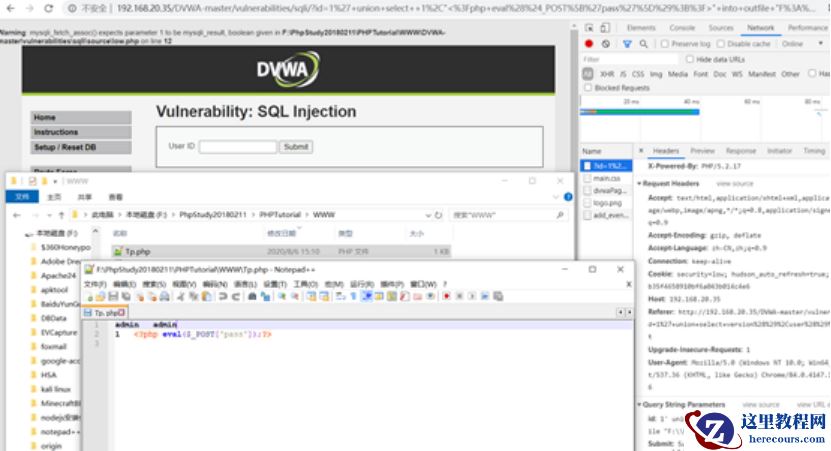Screen dimensions: 831x451
Task: Open Explorer address history dropdown
Action: (x=428, y=215)
